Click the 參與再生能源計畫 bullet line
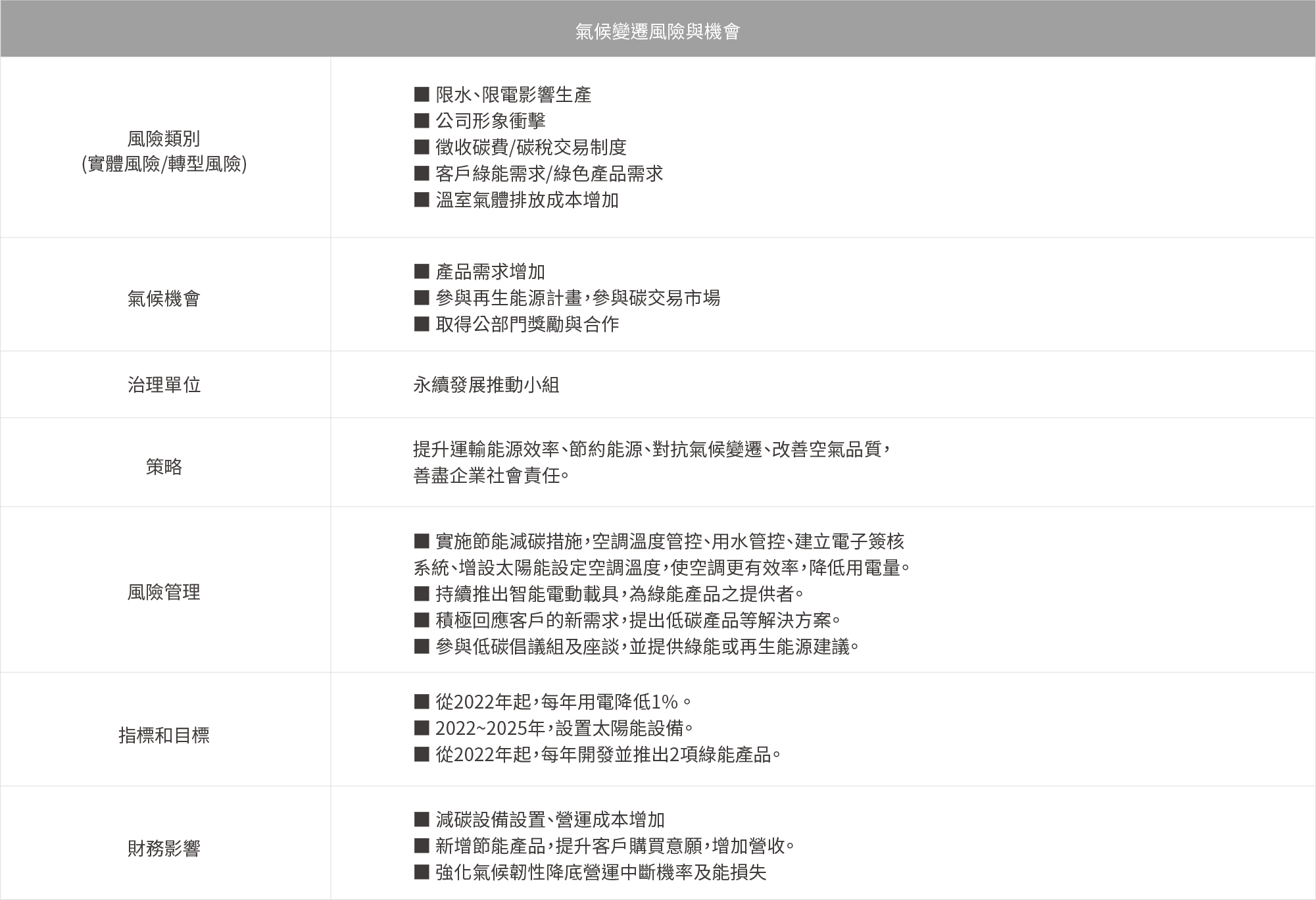 click(577, 298)
